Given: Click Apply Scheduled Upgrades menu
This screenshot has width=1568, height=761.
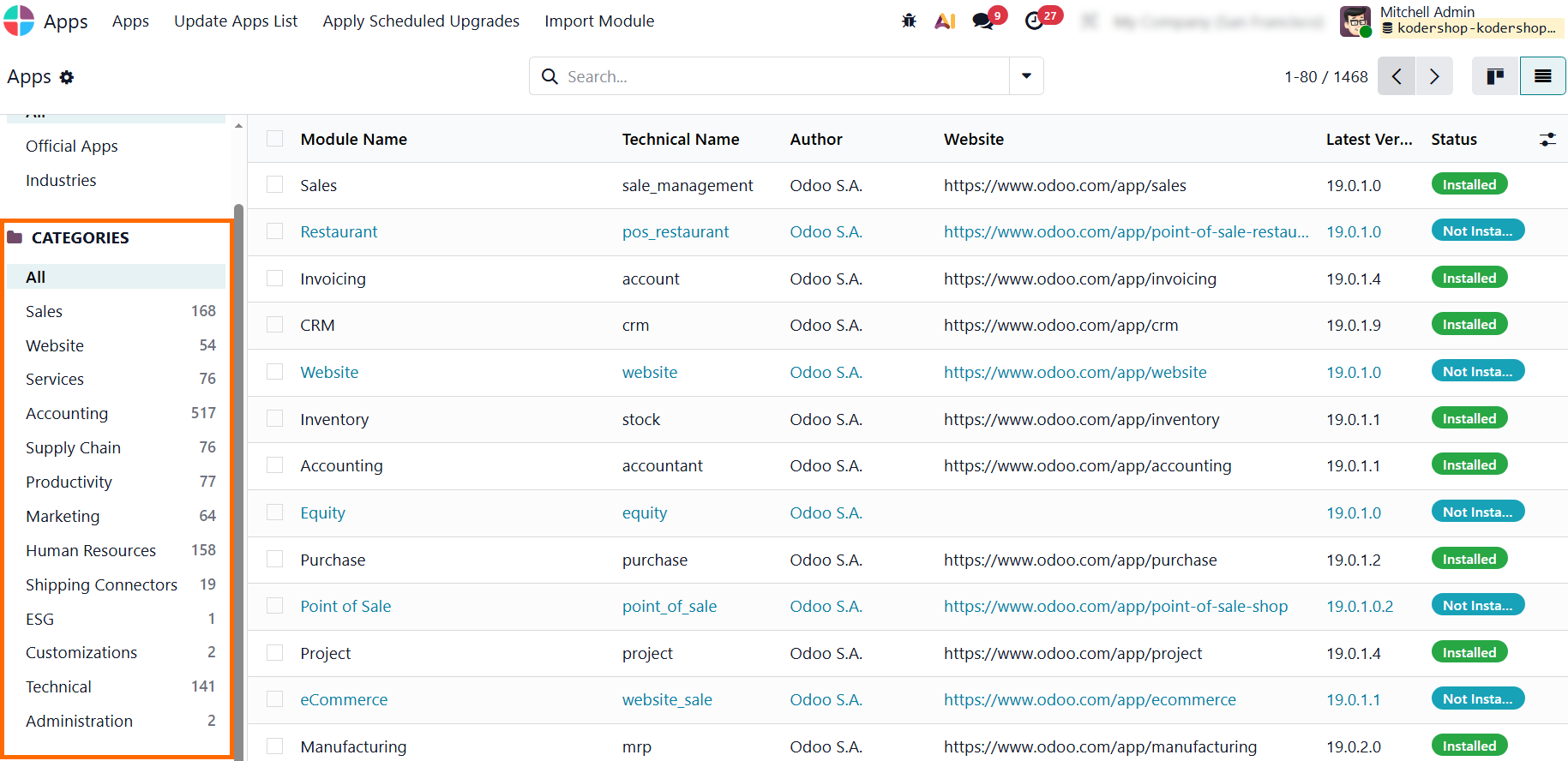Looking at the screenshot, I should tap(421, 21).
